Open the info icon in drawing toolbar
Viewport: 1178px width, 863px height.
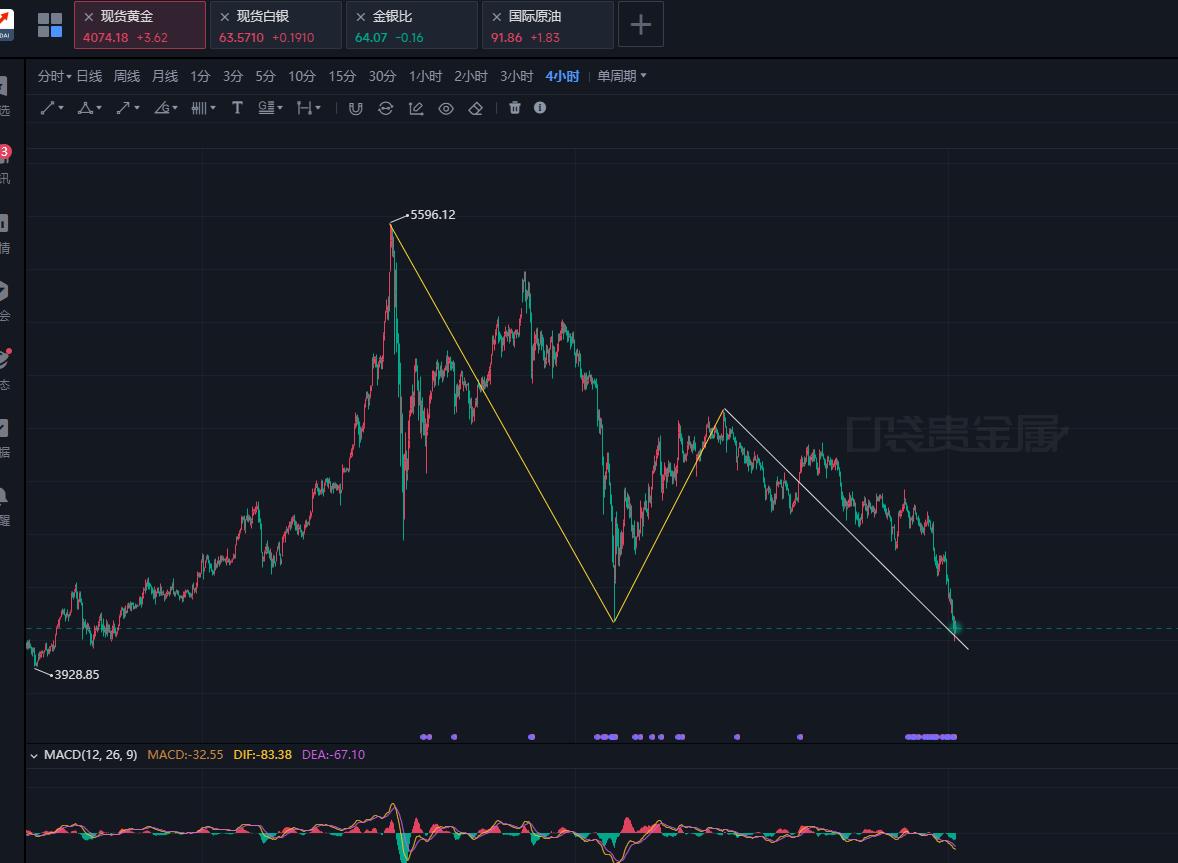[539, 107]
